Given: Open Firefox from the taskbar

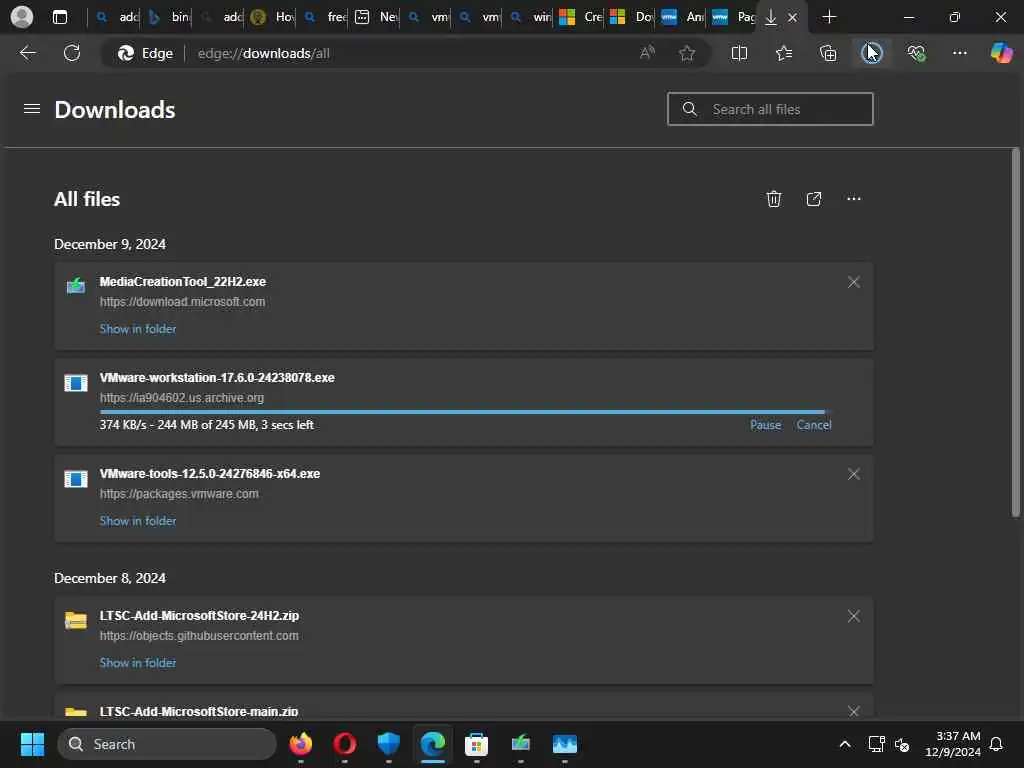Looking at the screenshot, I should coord(300,744).
